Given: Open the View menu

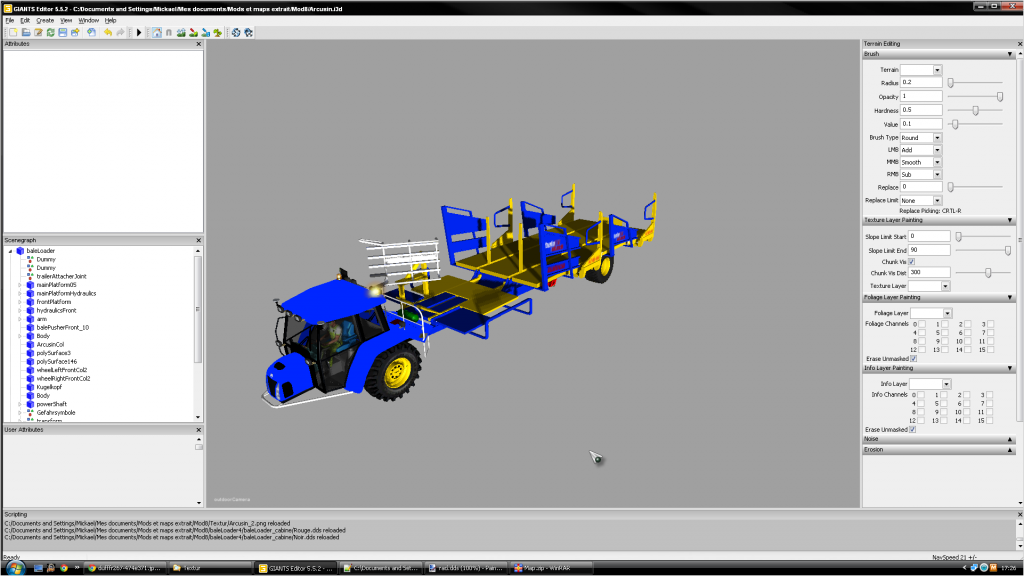Looking at the screenshot, I should coord(66,20).
